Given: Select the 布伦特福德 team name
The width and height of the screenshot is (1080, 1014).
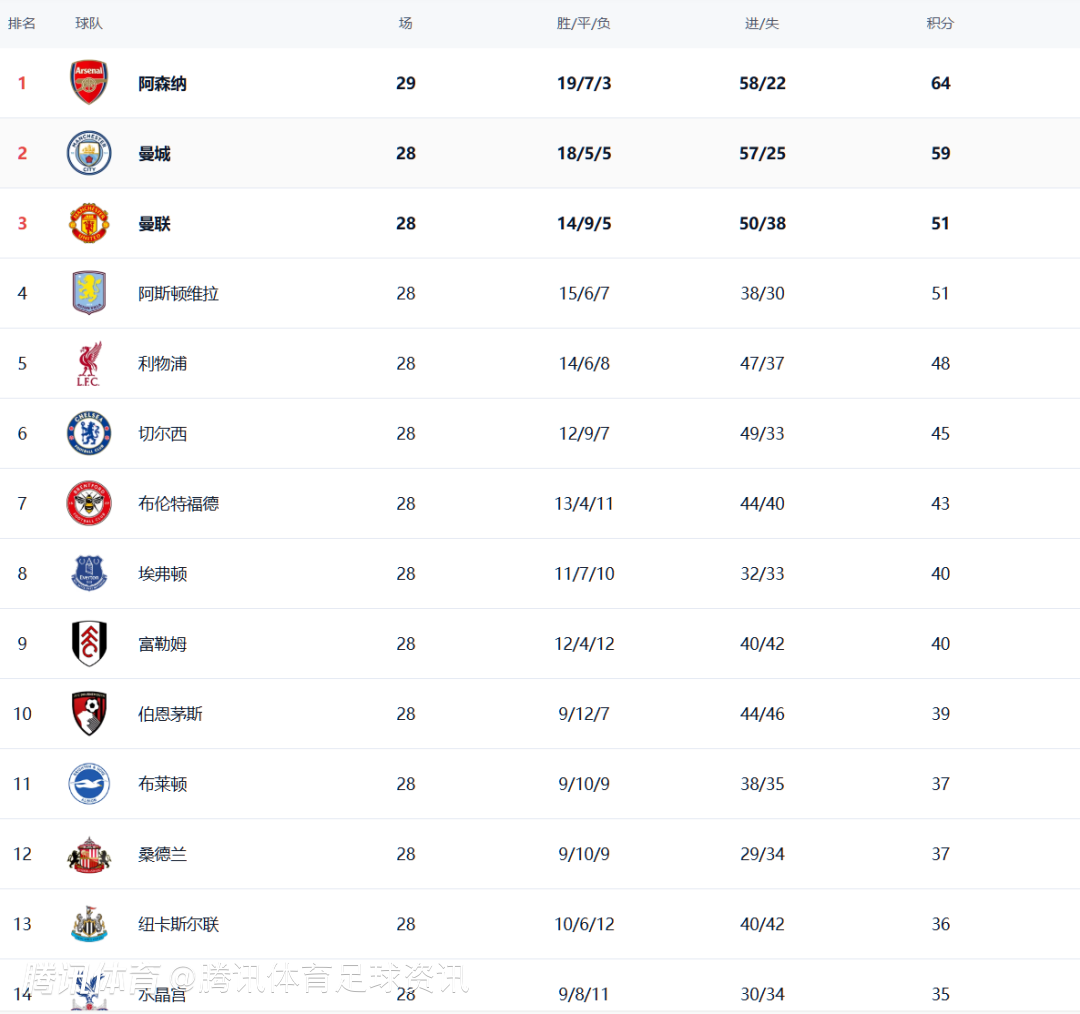Looking at the screenshot, I should coord(178,504).
